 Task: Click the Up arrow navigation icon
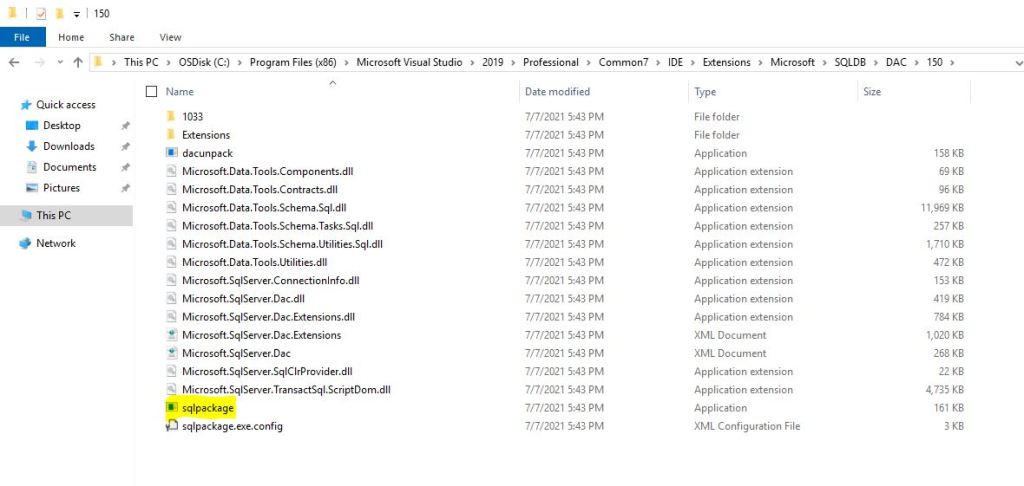pyautogui.click(x=78, y=62)
